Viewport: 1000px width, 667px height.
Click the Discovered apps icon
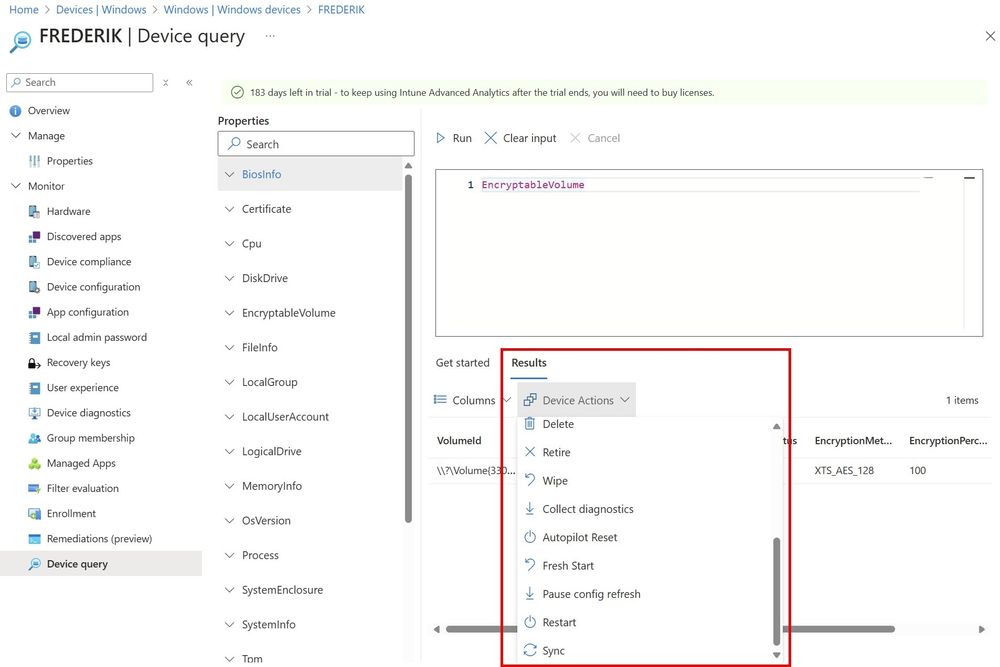[x=34, y=237]
